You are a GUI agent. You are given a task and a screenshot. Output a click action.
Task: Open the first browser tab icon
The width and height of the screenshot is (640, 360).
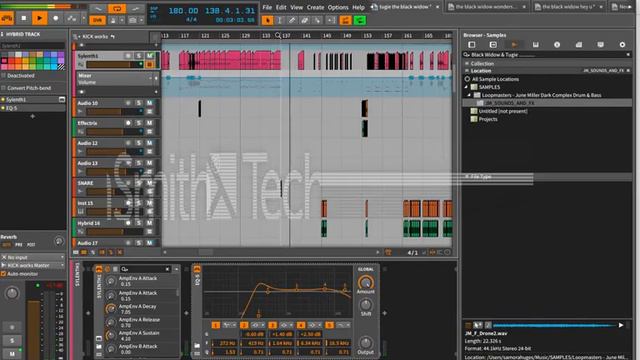click(472, 44)
